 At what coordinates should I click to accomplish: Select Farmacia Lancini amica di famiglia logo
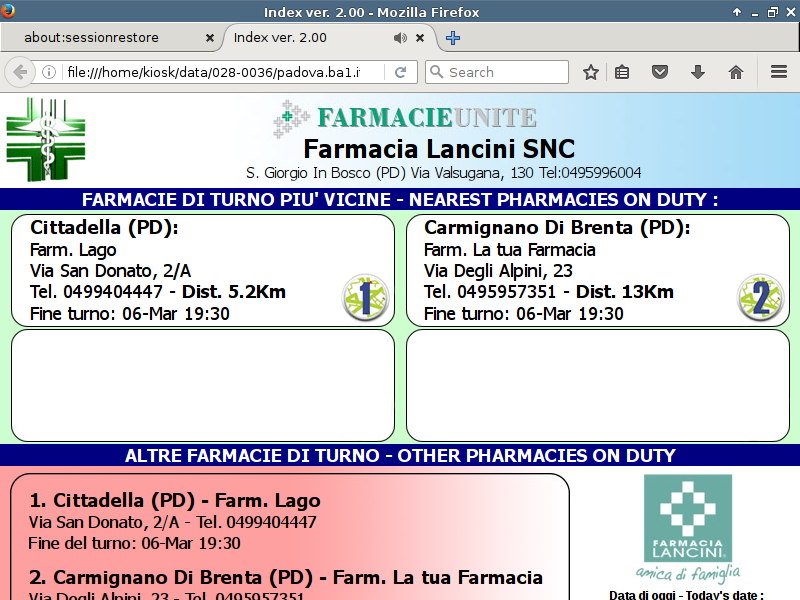click(x=686, y=528)
